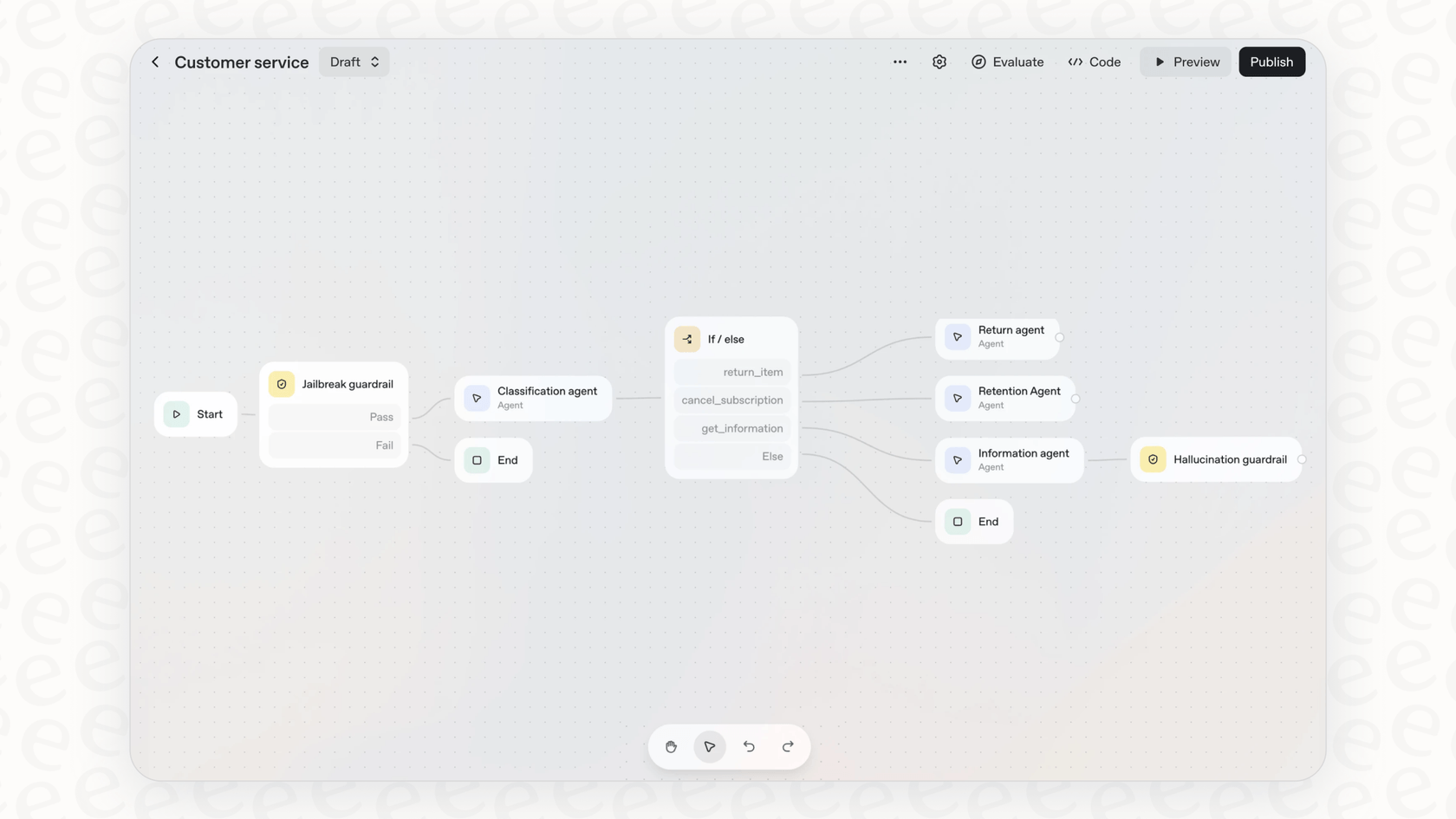Open the Evaluate panel
Viewport: 1456px width, 819px height.
click(1007, 62)
